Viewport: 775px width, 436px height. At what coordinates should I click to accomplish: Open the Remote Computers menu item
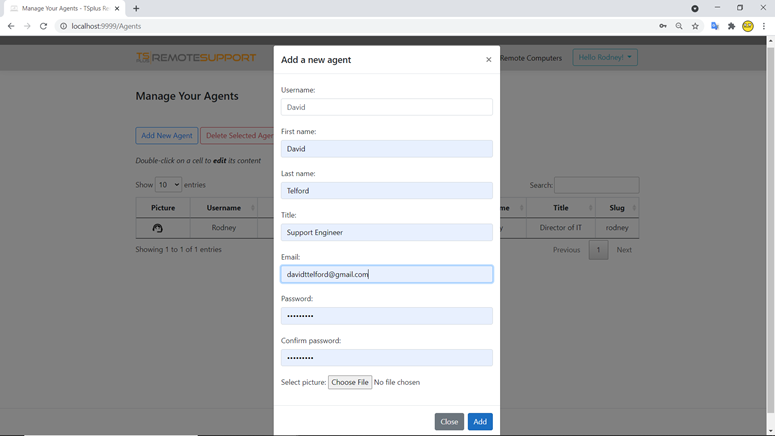(531, 58)
